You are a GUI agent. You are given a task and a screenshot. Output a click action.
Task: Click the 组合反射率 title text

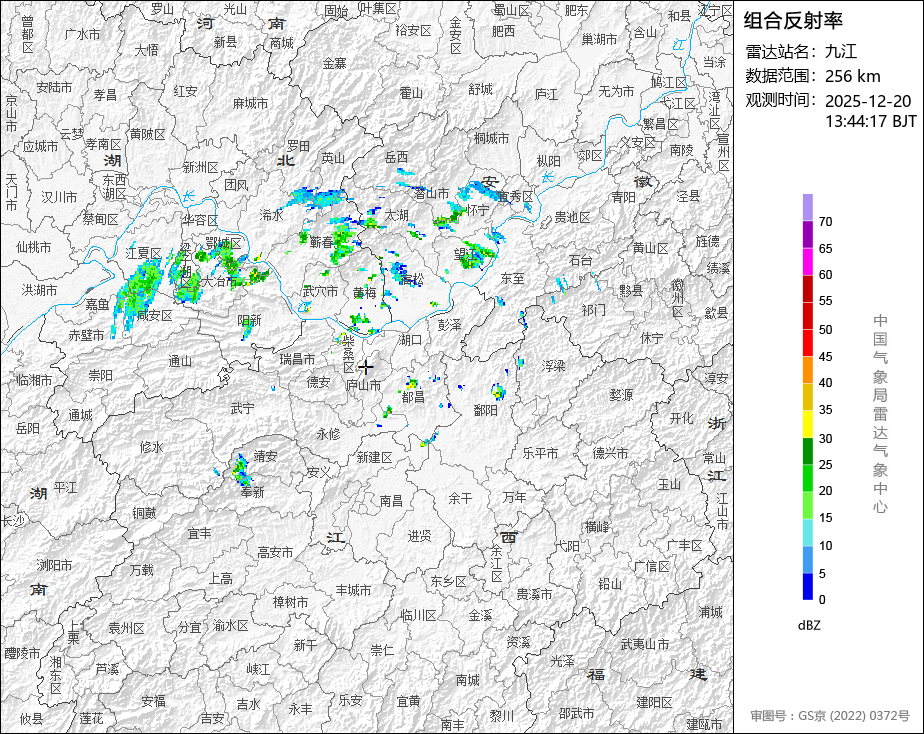793,21
